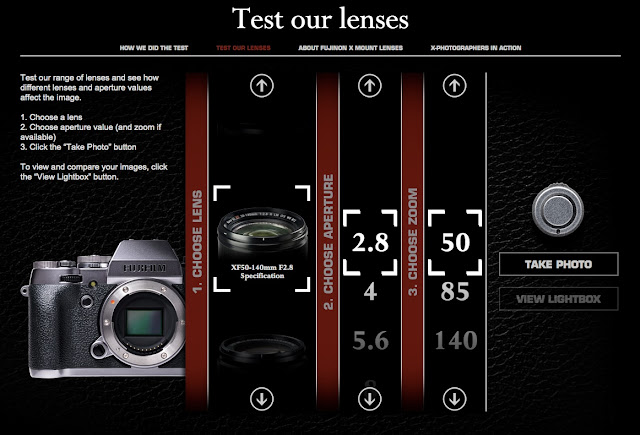The width and height of the screenshot is (640, 435).
Task: Go to X-Photographers In Action tab
Action: point(476,48)
